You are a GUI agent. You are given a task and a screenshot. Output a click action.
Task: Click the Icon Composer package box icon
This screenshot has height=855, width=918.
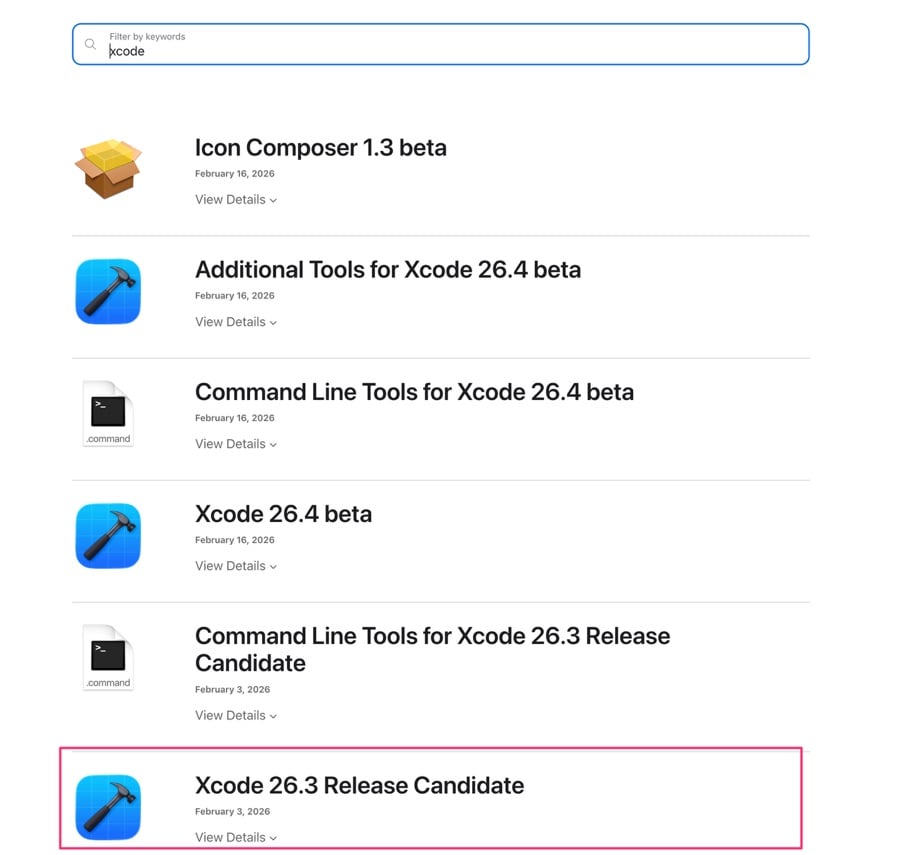coord(108,169)
